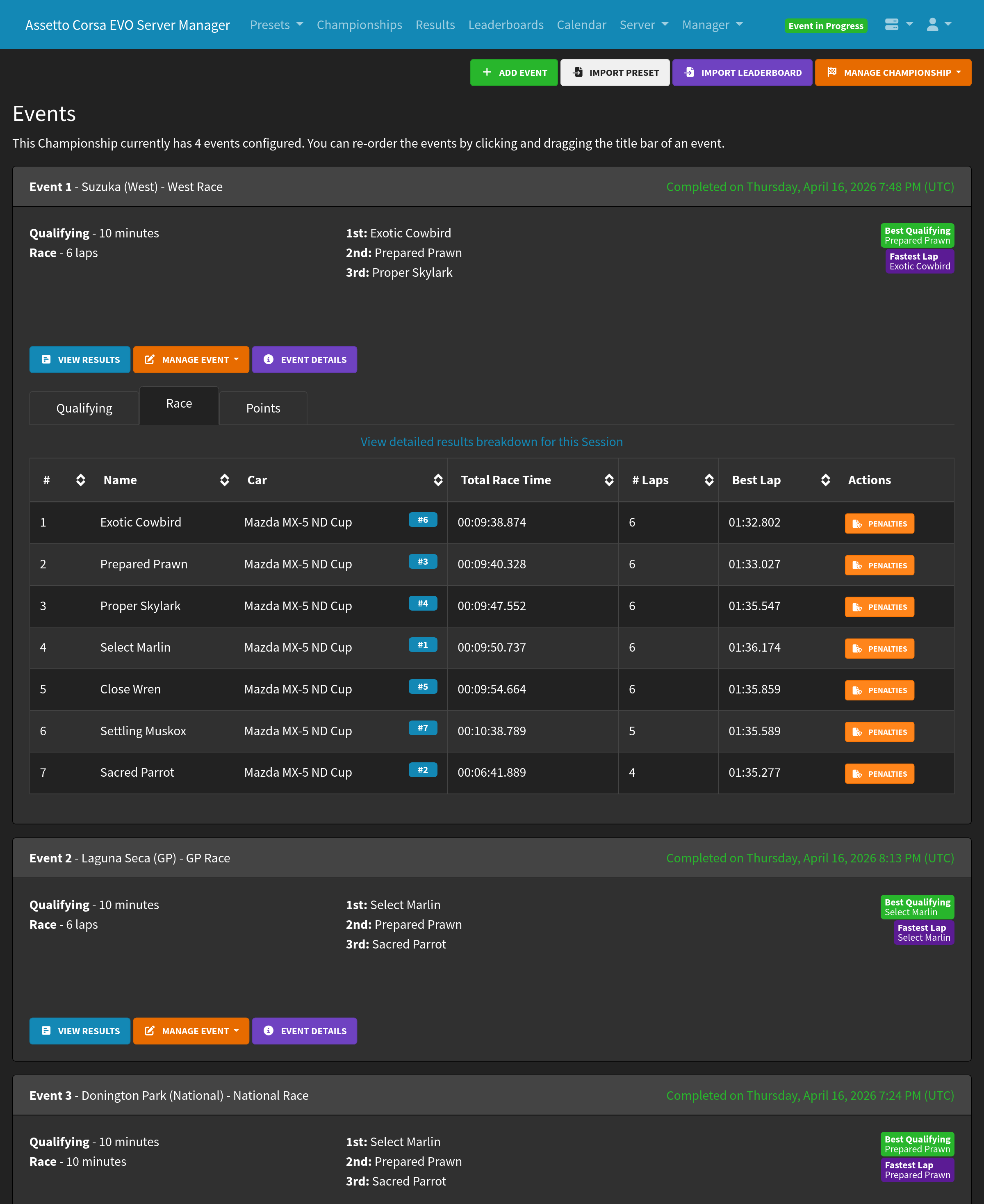Screen dimensions: 984x1204
Task: Click the Import Leaderboard button
Action: click(x=742, y=73)
